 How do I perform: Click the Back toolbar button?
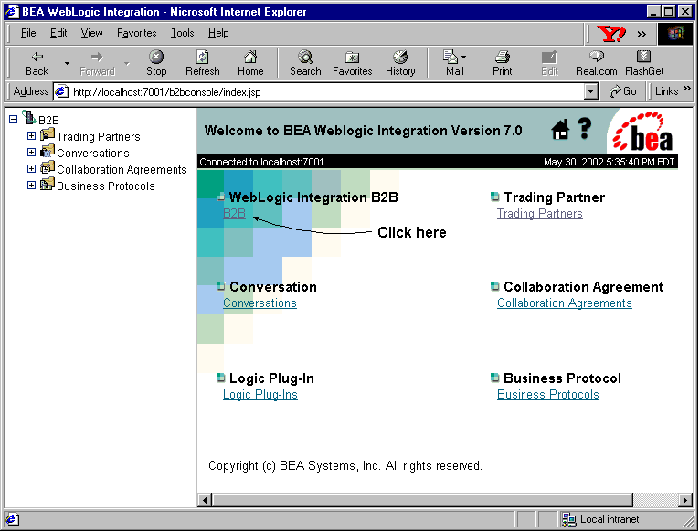(37, 63)
